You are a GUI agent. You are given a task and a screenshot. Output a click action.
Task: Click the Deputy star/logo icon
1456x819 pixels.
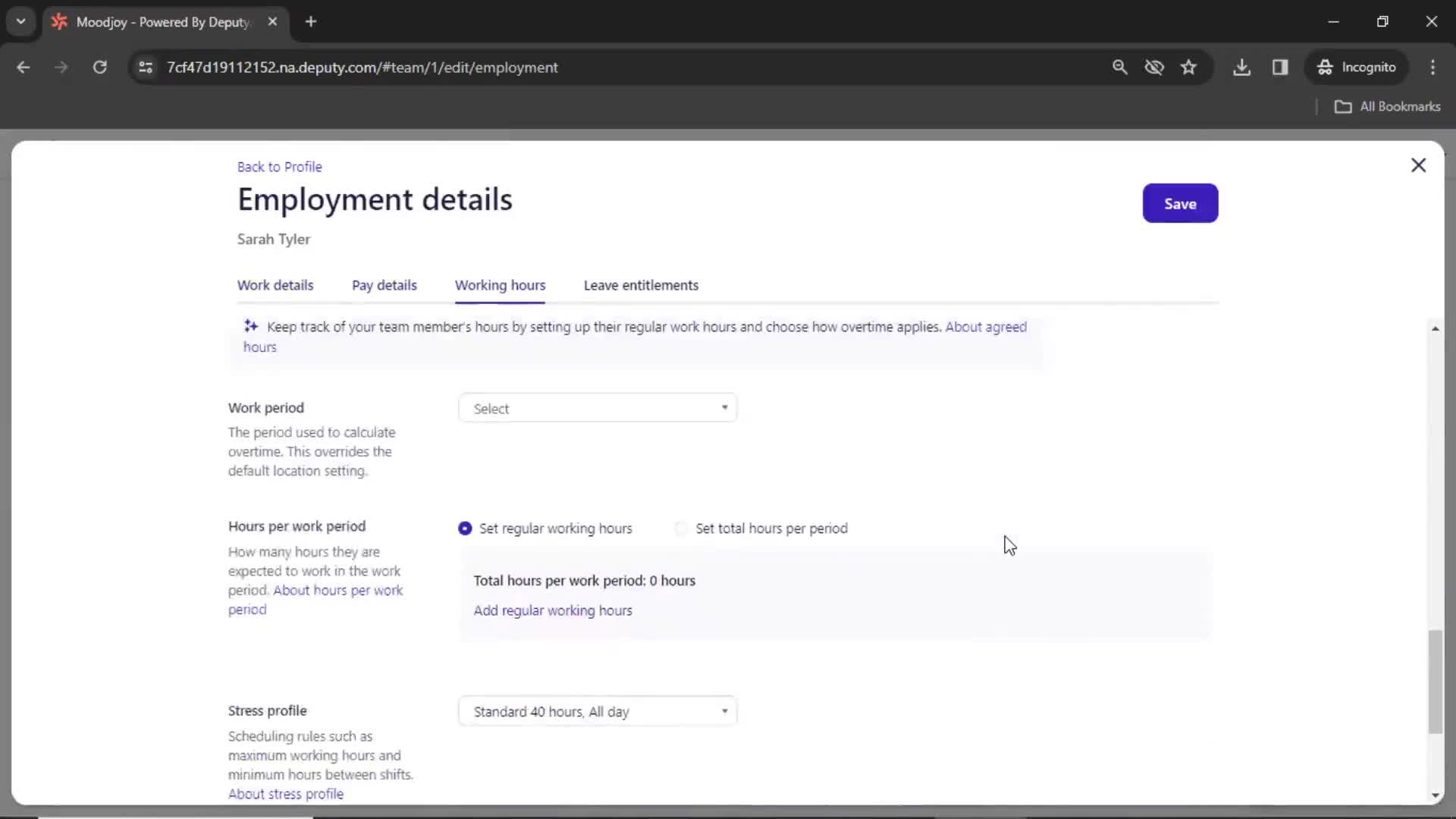59,21
